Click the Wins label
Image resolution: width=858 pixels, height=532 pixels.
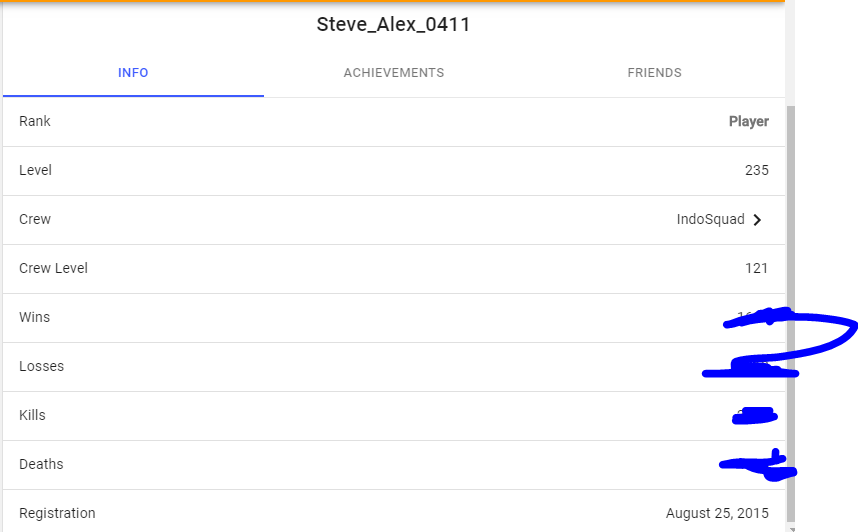(x=34, y=317)
